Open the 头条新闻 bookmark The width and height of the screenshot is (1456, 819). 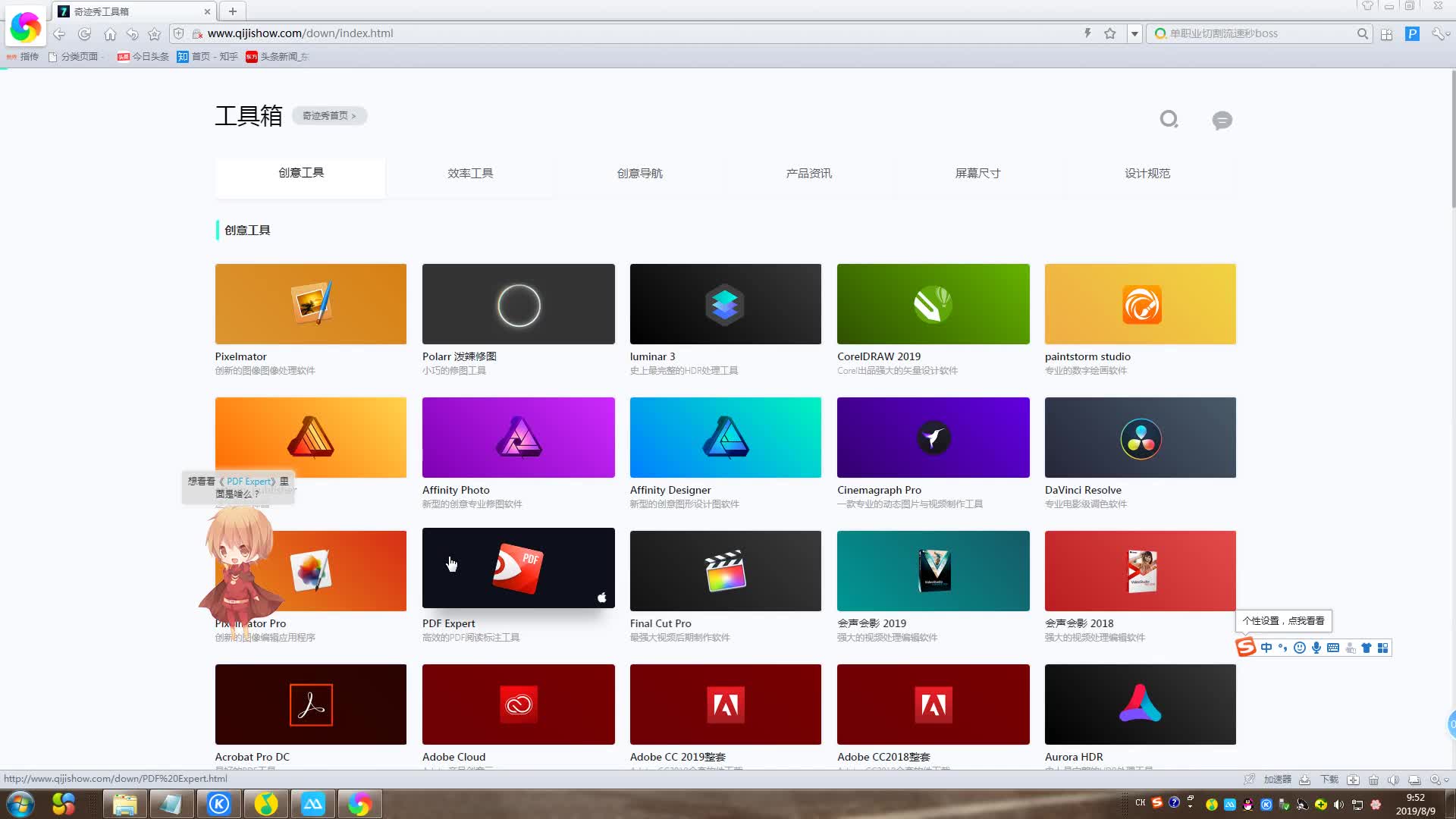point(277,57)
